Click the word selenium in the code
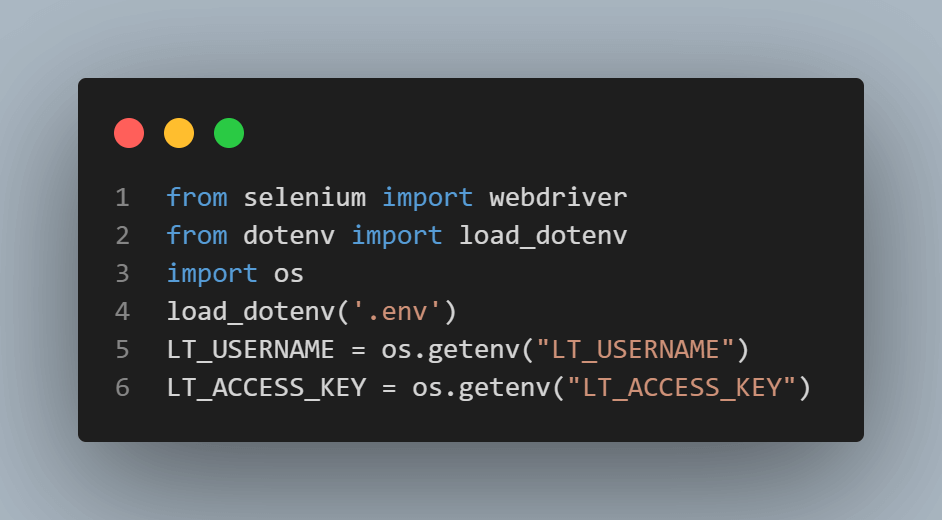Image resolution: width=942 pixels, height=520 pixels. point(304,198)
